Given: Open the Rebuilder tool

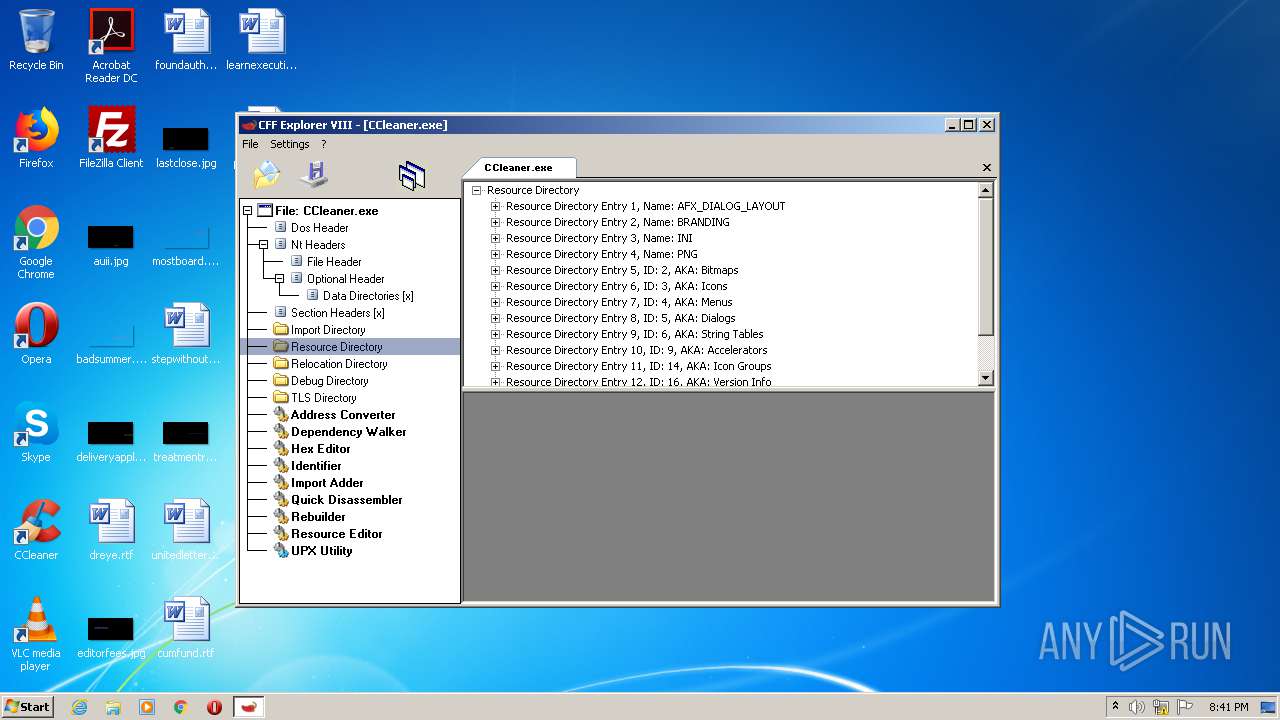Looking at the screenshot, I should coord(318,517).
